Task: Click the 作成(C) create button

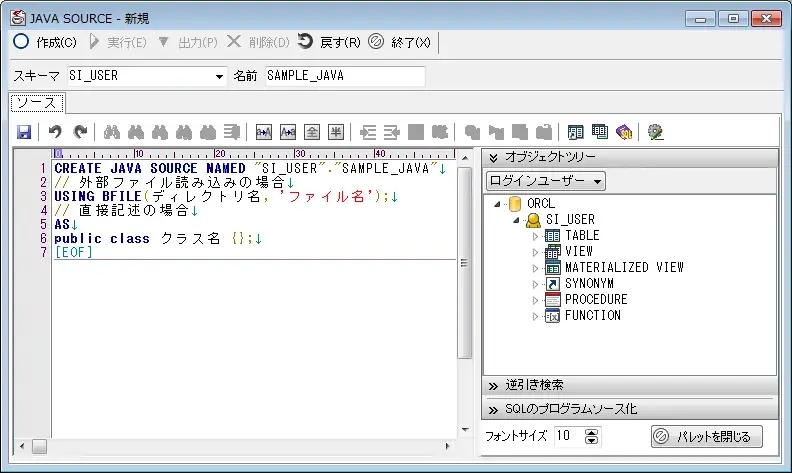Action: [x=45, y=42]
